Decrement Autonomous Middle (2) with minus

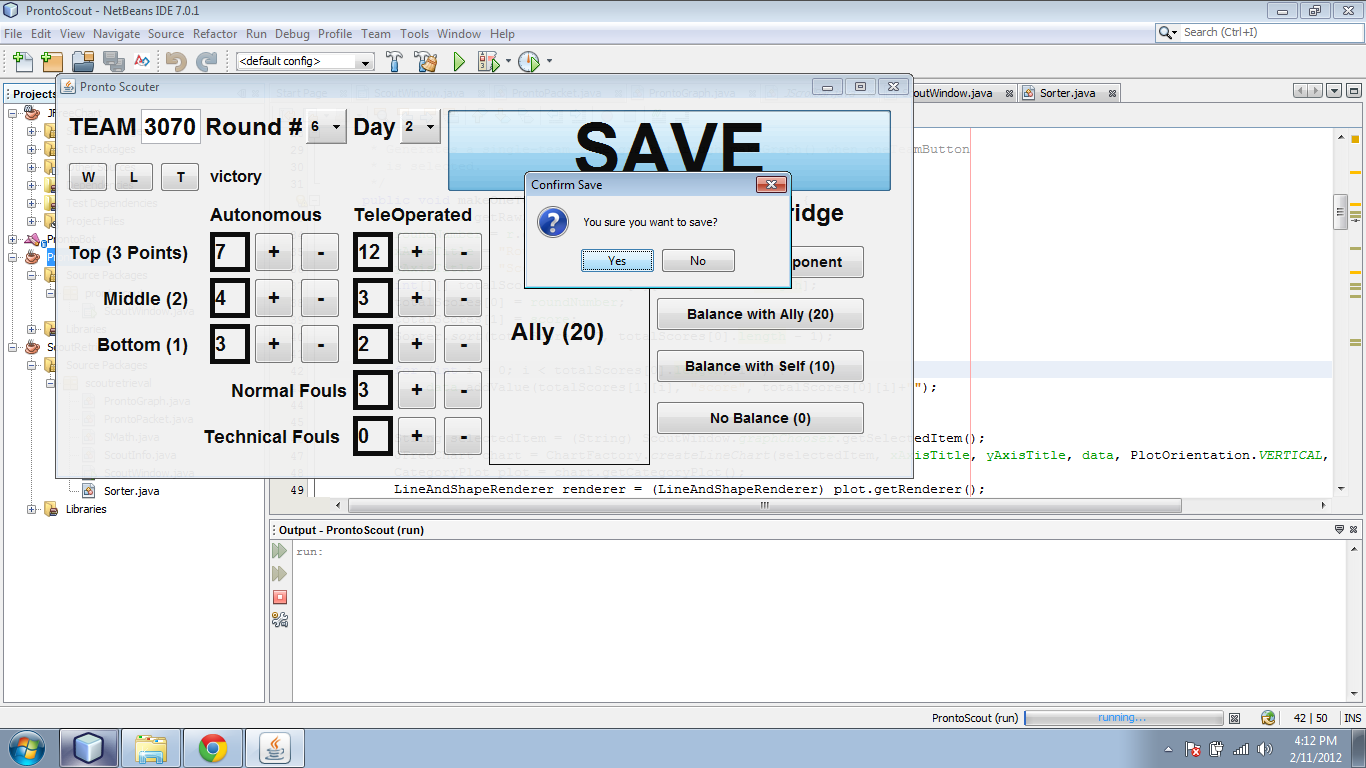(320, 299)
